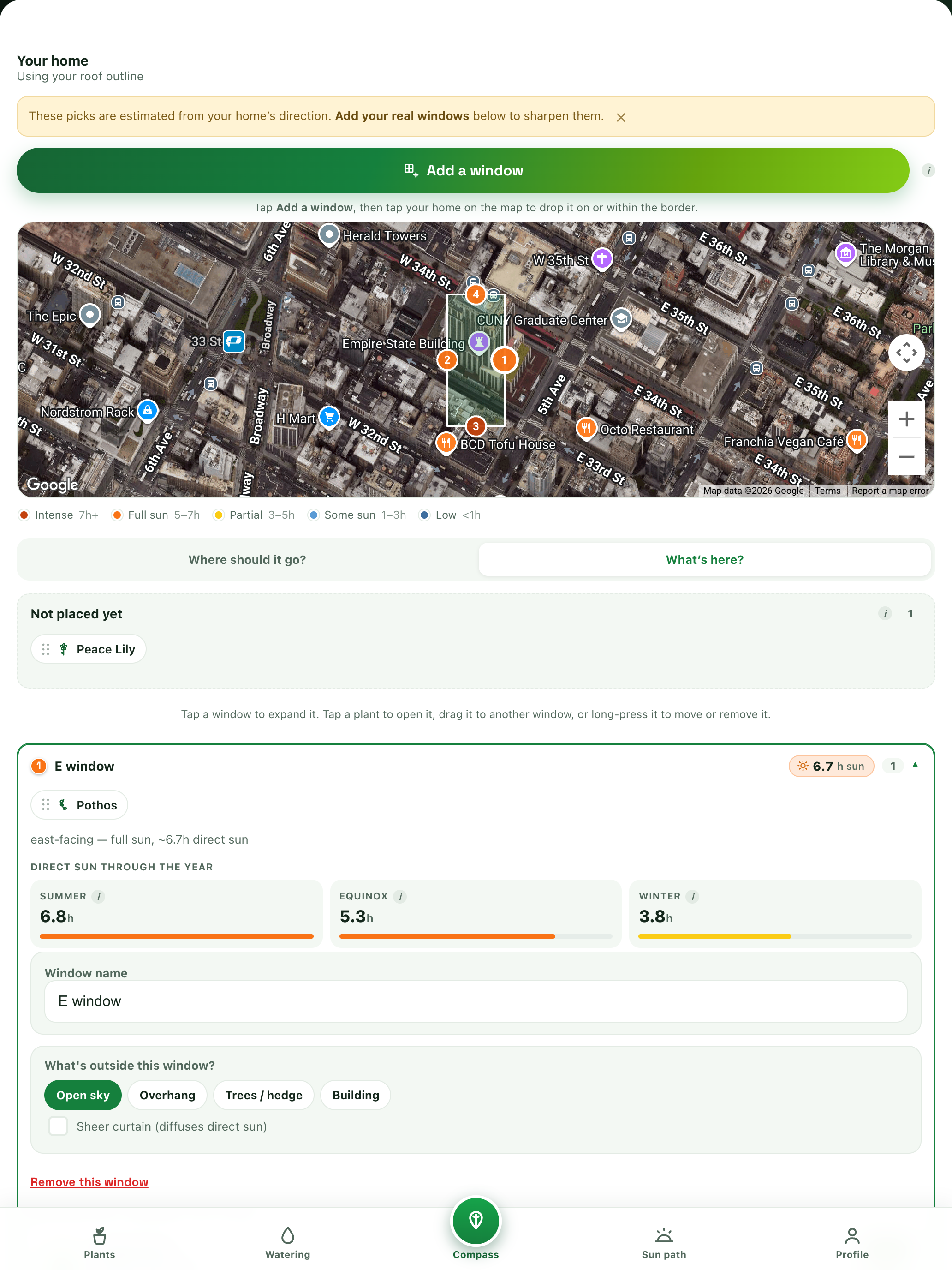Viewport: 952px width, 1270px height.
Task: Tap the Octo Restaurant pin
Action: 586,428
